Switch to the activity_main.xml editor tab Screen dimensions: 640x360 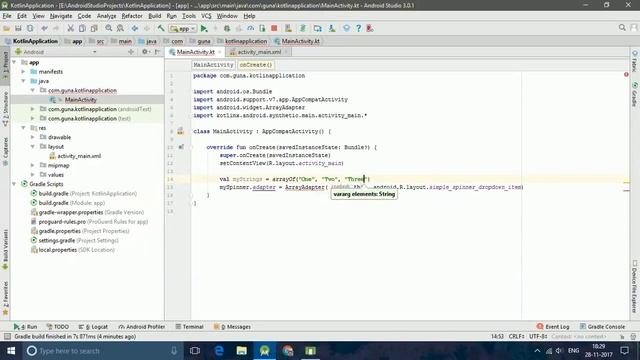pyautogui.click(x=259, y=52)
